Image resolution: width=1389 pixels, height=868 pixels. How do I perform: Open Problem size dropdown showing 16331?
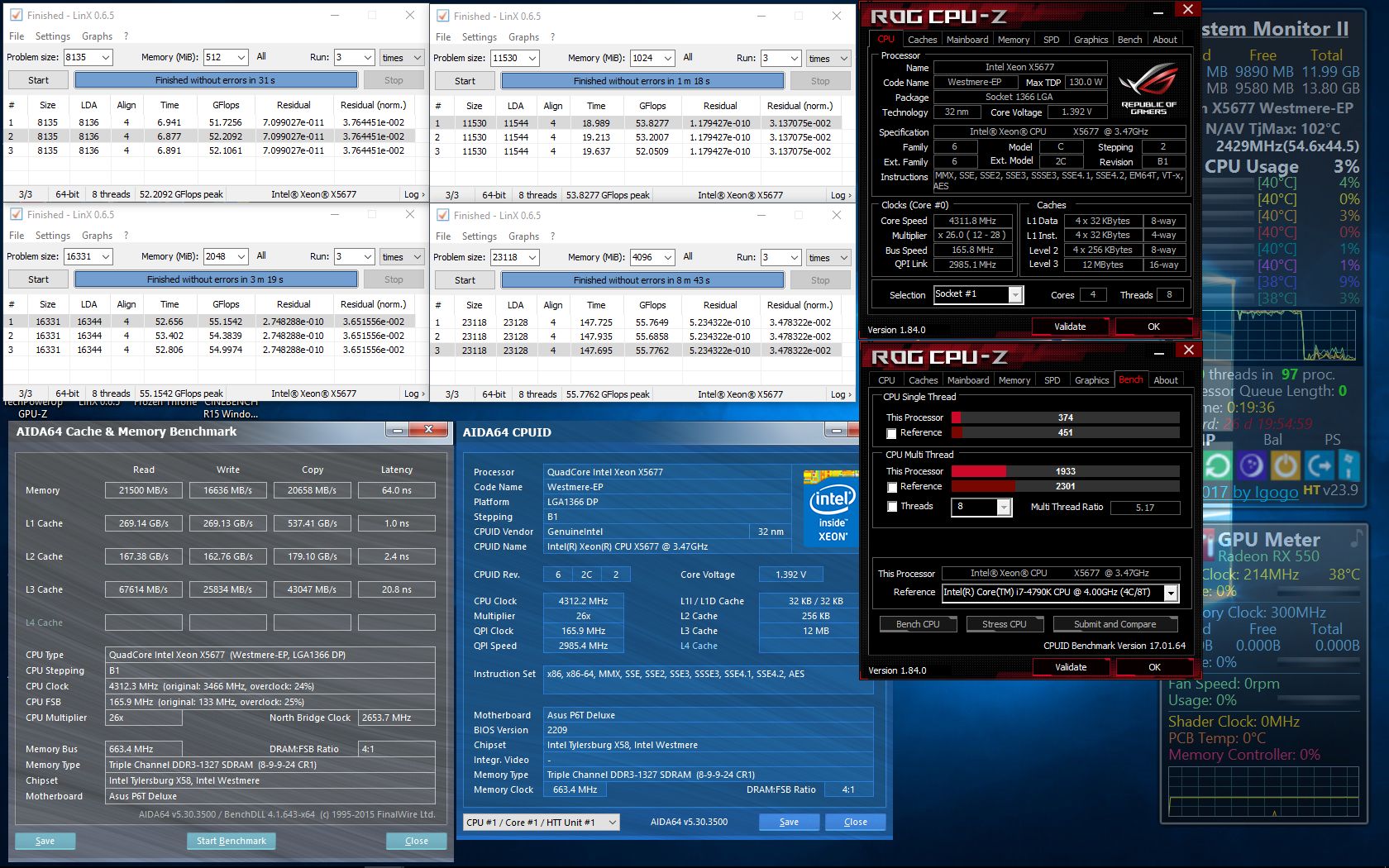tap(105, 256)
